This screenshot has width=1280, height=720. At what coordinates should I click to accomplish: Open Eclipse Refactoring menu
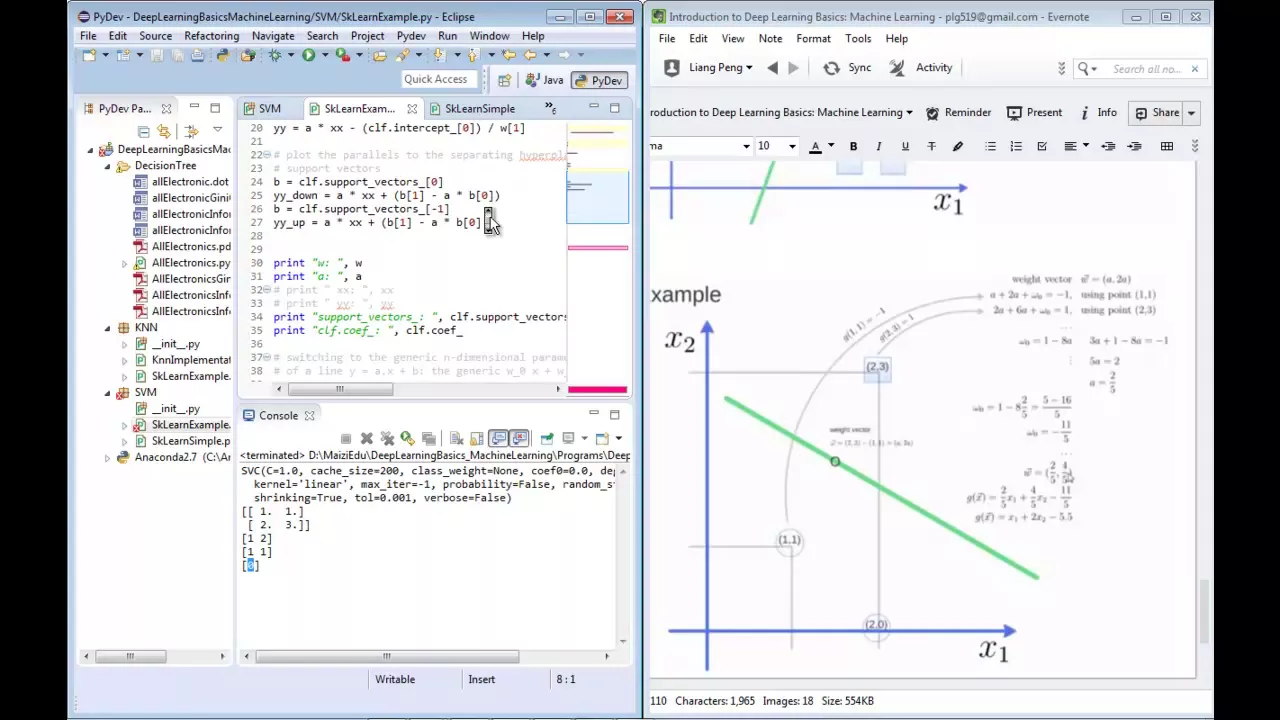[x=211, y=36]
